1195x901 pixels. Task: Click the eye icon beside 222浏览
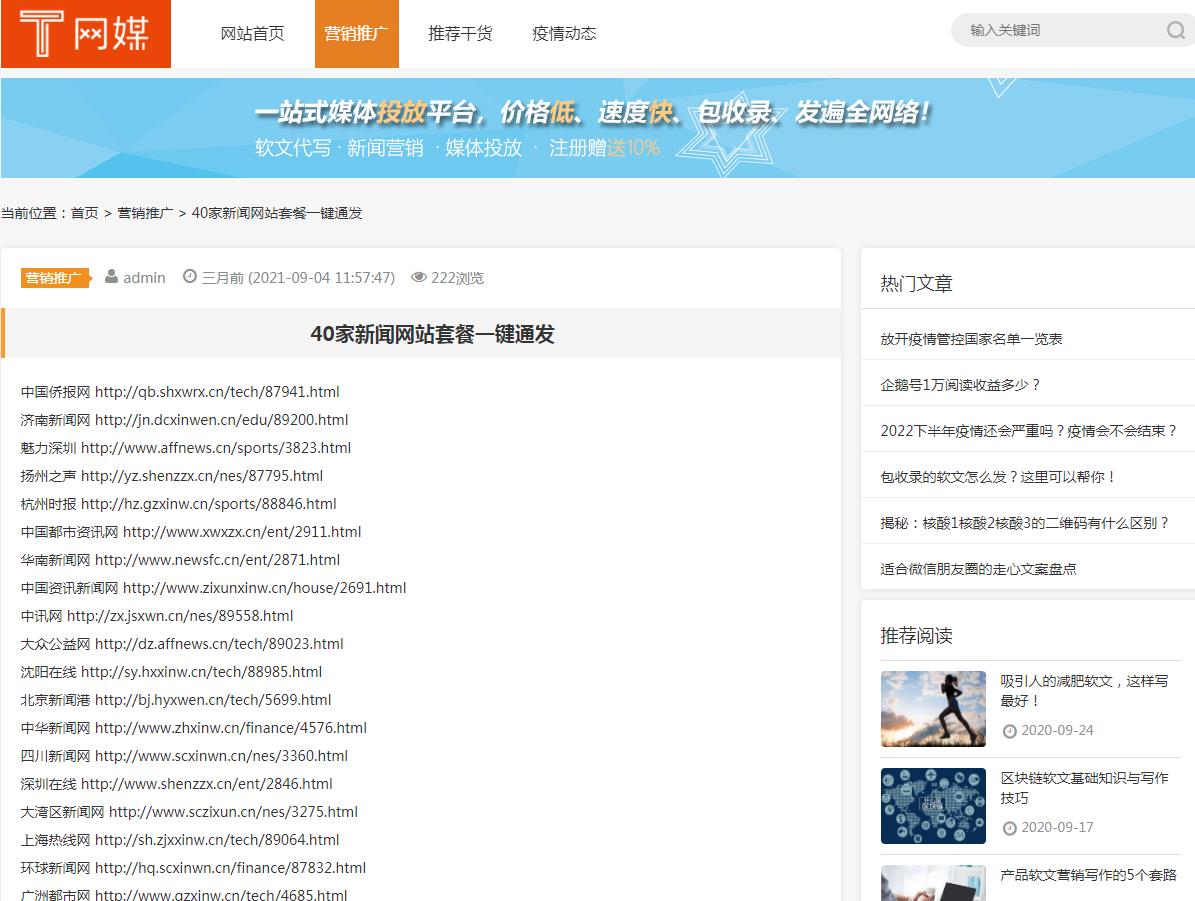point(418,277)
